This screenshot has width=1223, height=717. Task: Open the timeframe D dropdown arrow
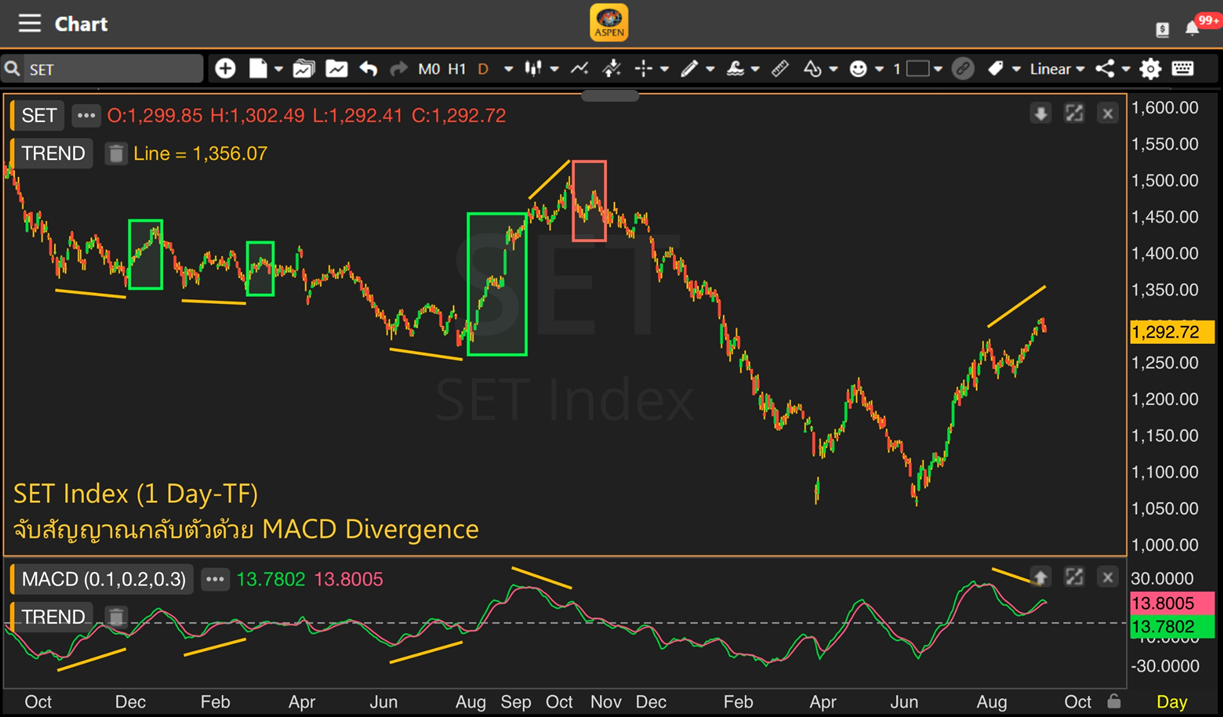[x=508, y=69]
